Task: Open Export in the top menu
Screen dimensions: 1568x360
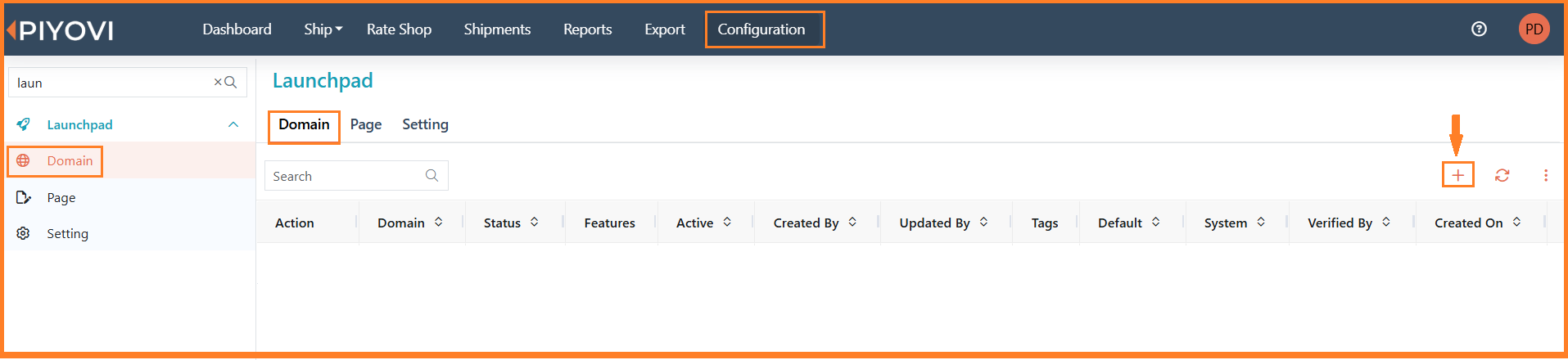Action: [664, 29]
